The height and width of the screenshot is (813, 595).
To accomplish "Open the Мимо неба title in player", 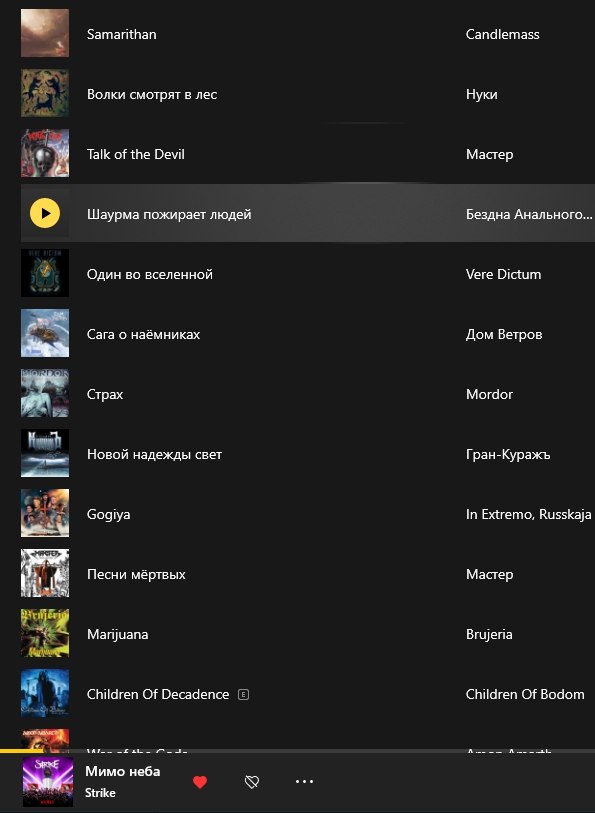I will pos(123,772).
